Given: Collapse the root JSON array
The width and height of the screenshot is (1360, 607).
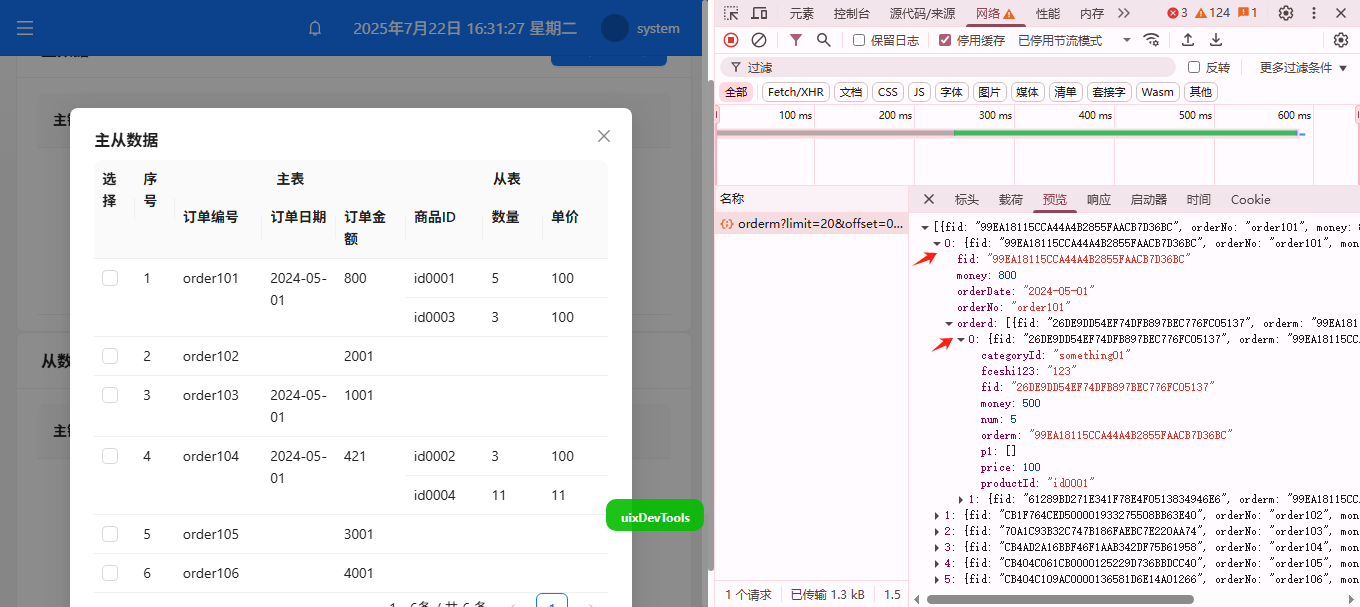Looking at the screenshot, I should 925,227.
